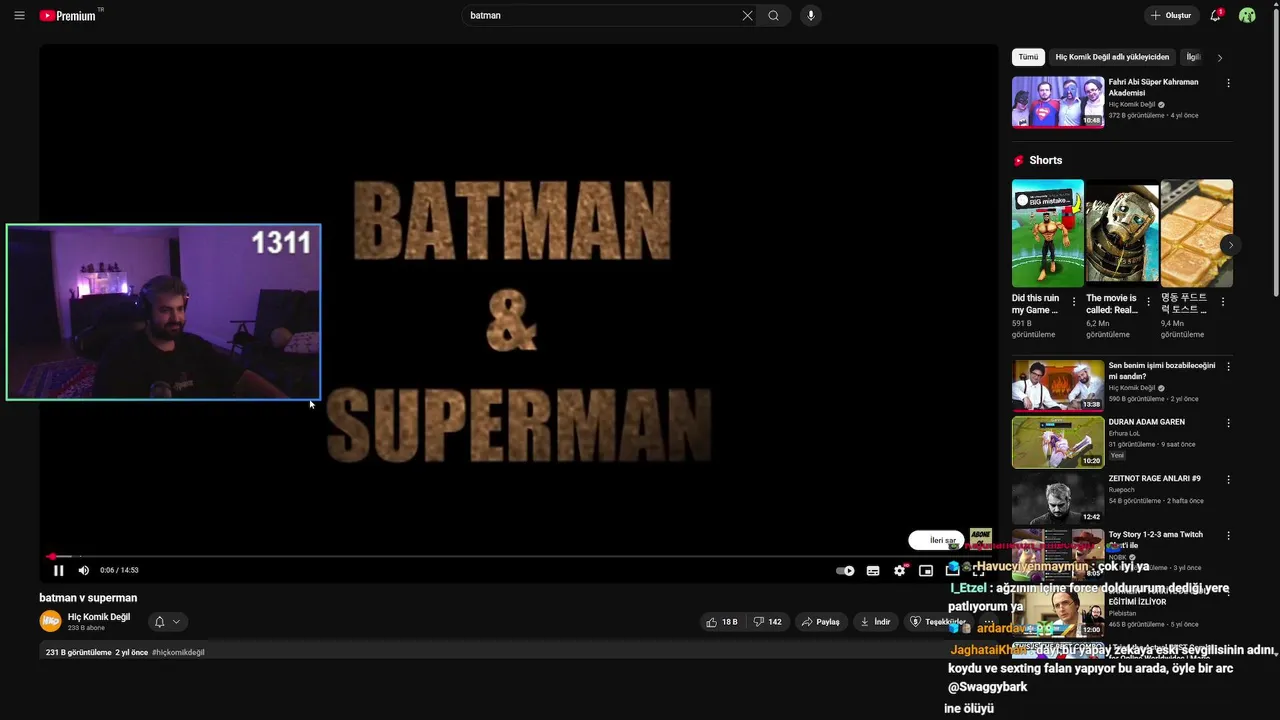Click the batman v superman video title

coord(88,598)
